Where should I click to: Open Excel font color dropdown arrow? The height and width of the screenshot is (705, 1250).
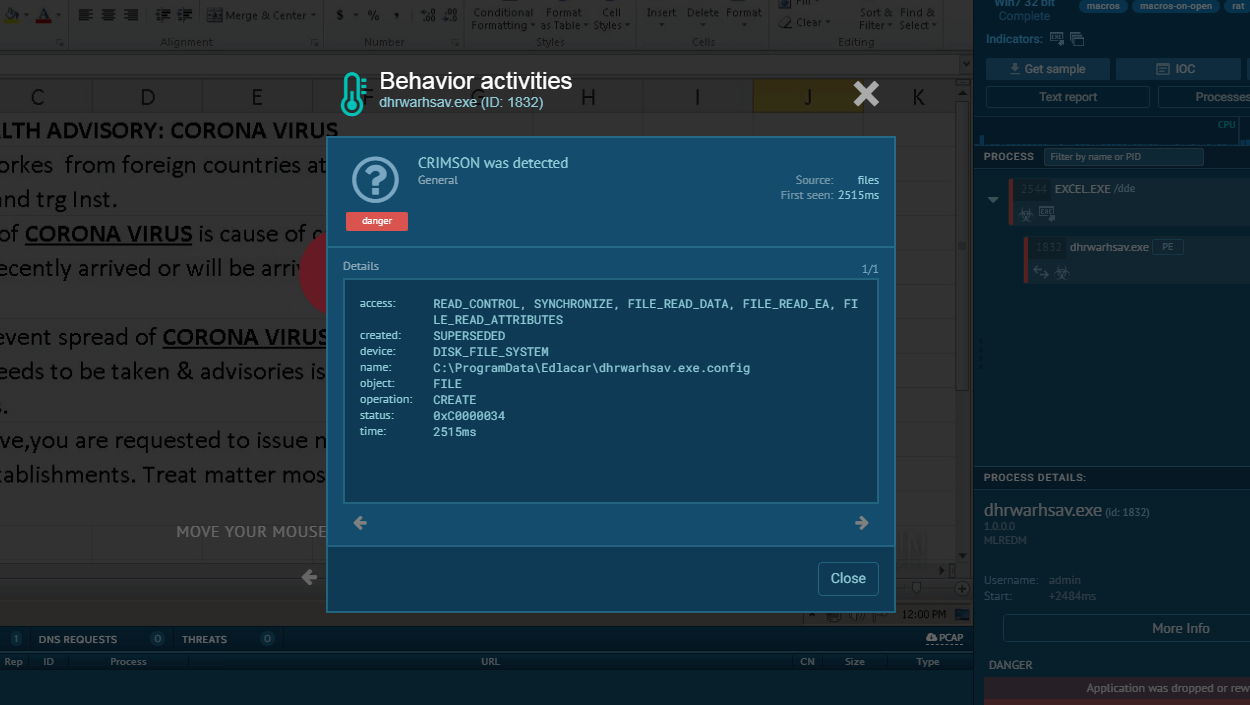[58, 15]
